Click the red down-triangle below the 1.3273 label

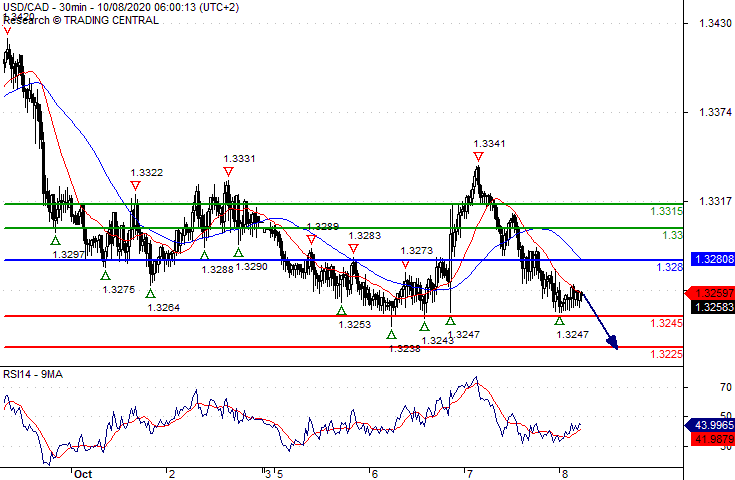pyautogui.click(x=405, y=265)
